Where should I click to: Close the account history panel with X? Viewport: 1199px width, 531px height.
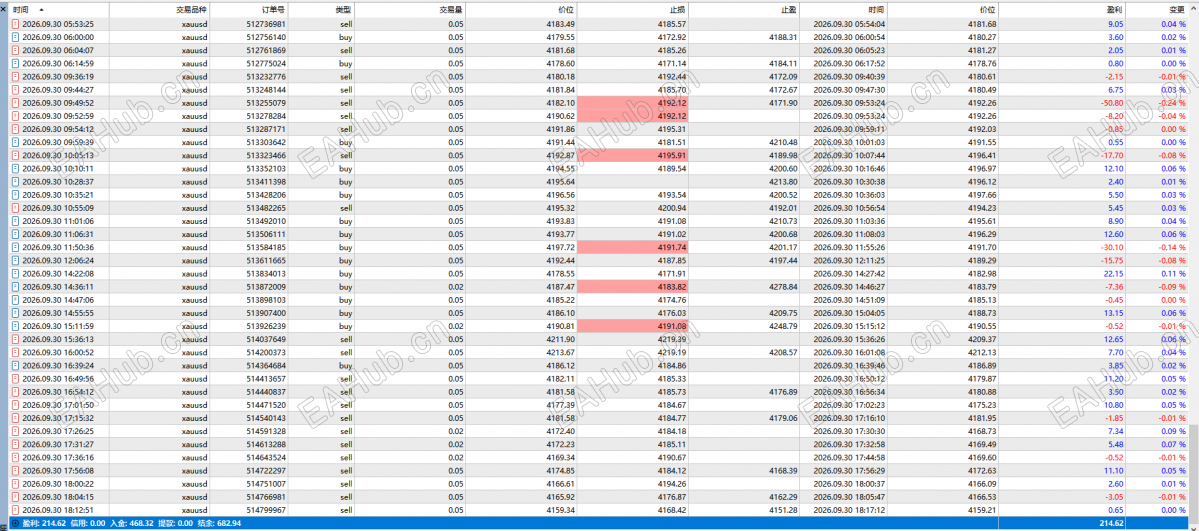4,8
